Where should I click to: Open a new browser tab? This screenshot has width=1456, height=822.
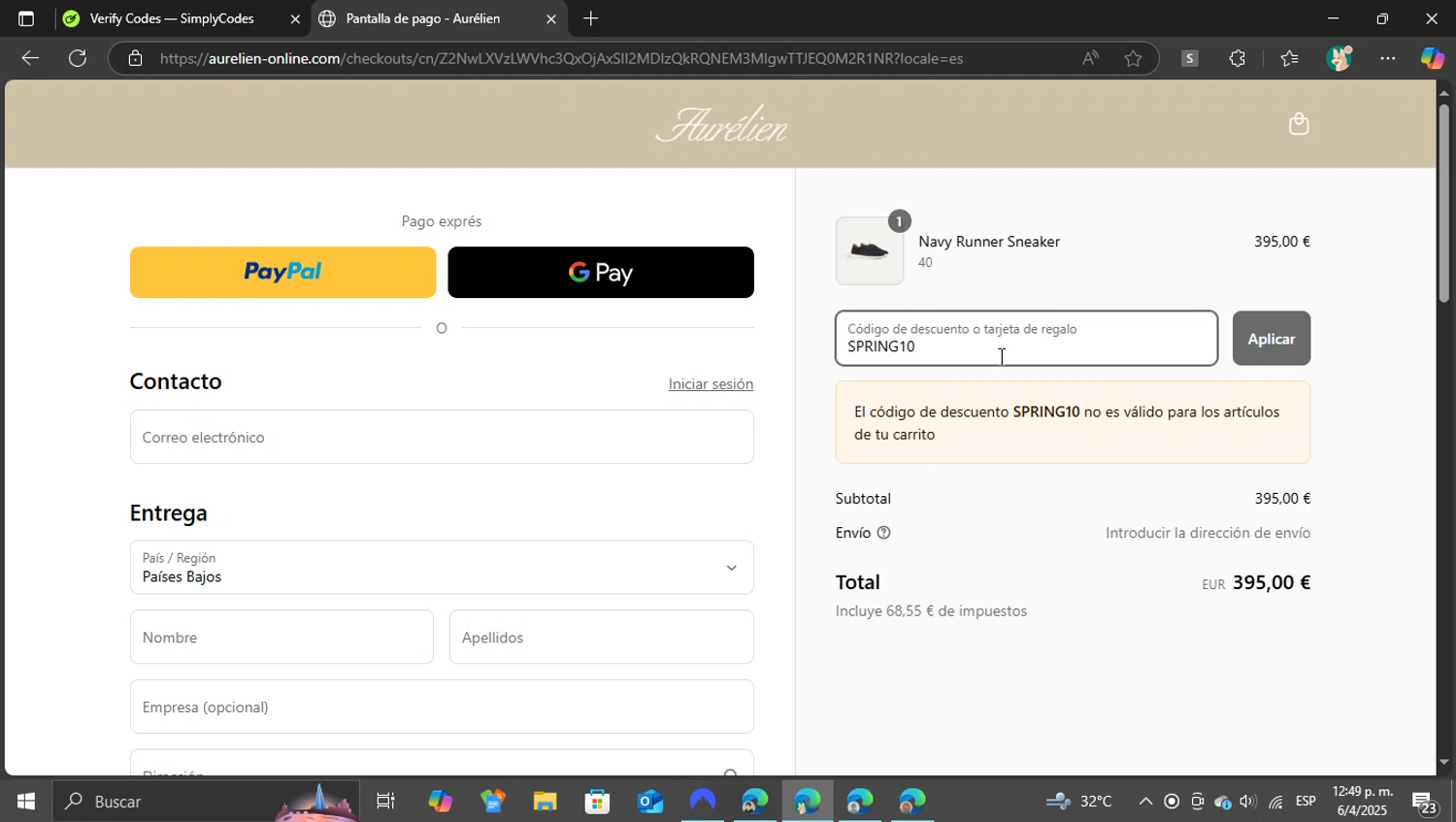click(x=590, y=18)
